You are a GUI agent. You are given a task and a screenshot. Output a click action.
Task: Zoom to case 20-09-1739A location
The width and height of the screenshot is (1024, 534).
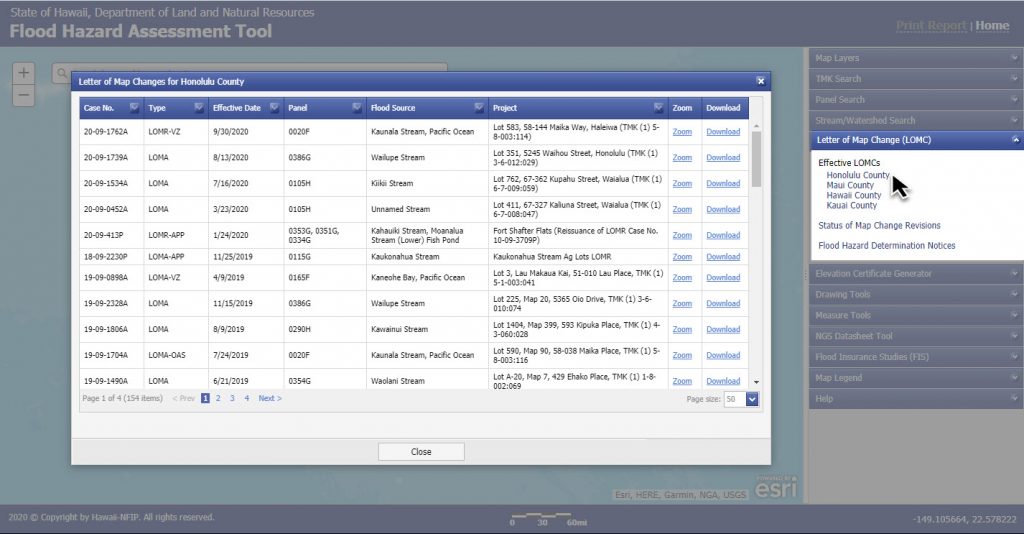coord(682,158)
